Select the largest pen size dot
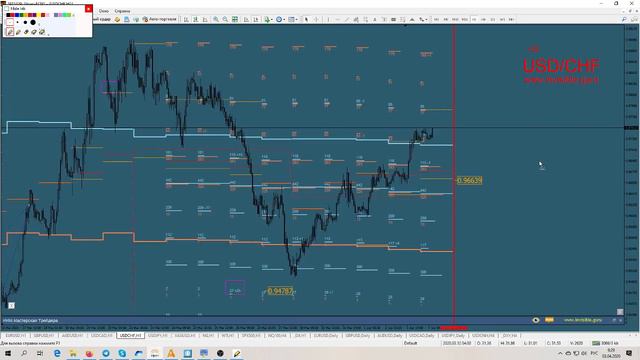Viewport: 640px width, 360px height. 33,22
